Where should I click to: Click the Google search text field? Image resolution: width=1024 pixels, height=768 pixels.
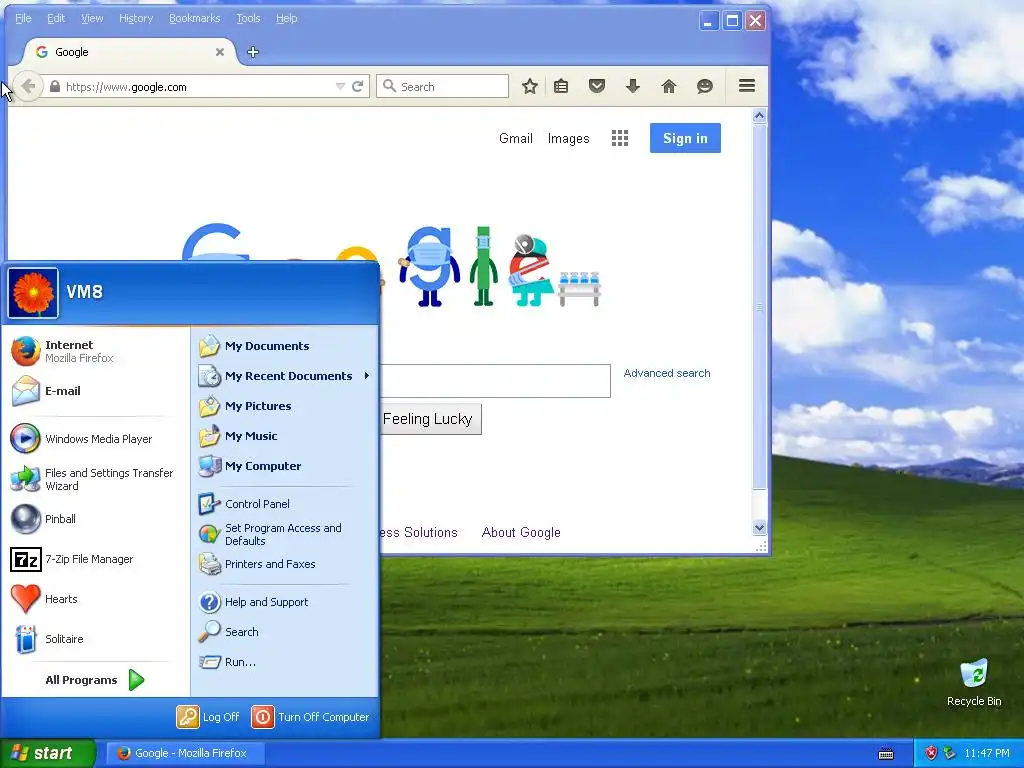click(494, 381)
